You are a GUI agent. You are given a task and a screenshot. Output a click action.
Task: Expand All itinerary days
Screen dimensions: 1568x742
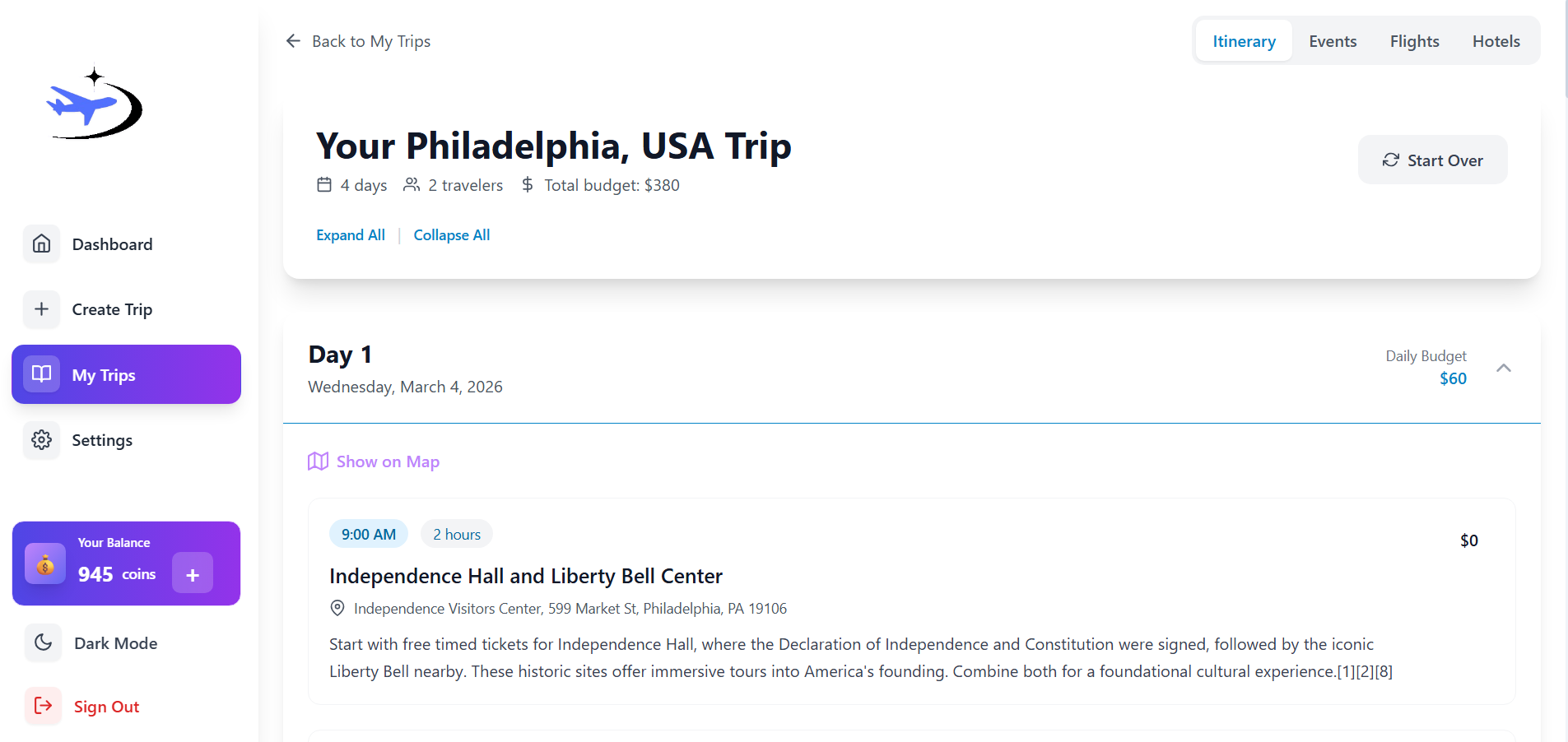[x=350, y=234]
